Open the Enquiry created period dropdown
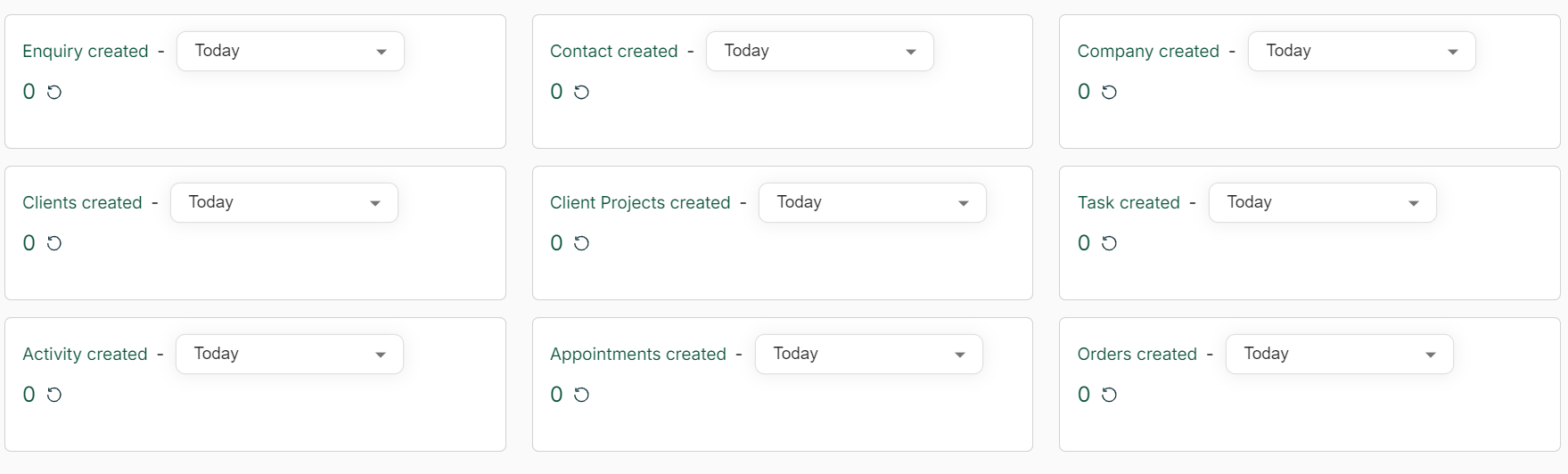1568x474 pixels. [x=291, y=52]
